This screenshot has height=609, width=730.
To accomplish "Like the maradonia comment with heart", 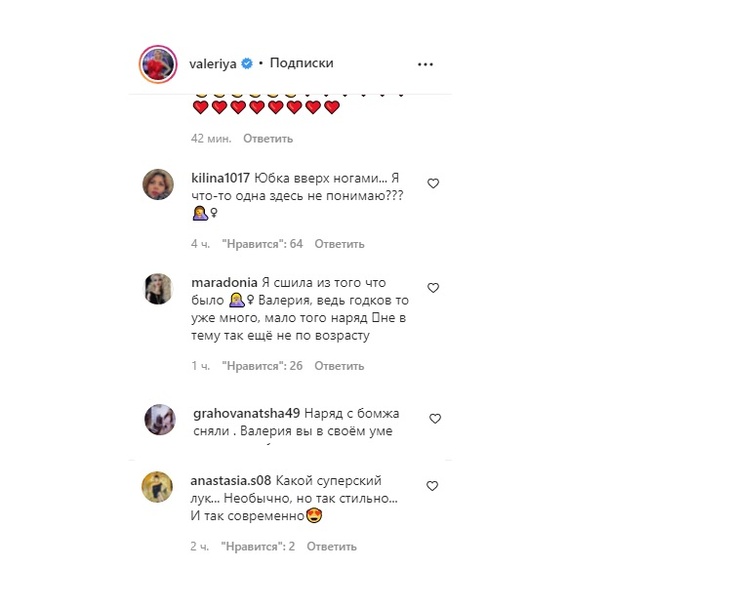I will point(433,288).
